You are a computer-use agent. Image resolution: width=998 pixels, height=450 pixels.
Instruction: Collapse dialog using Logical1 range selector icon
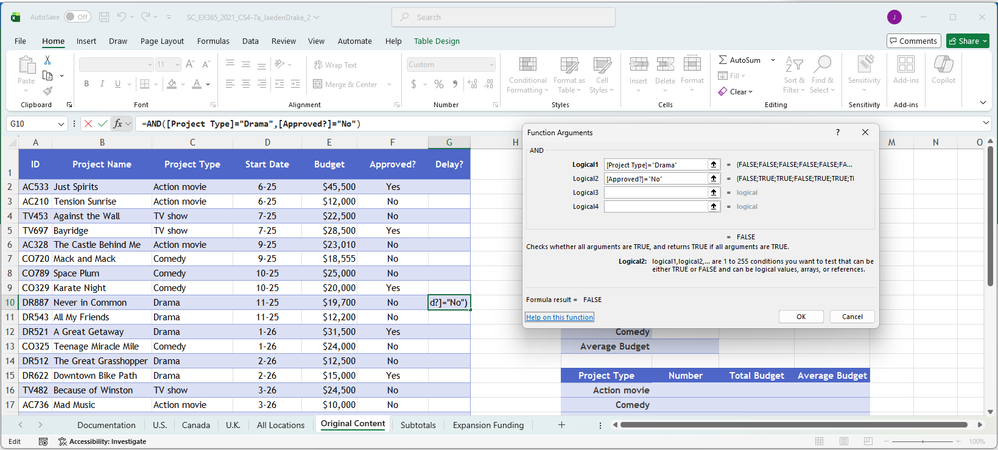pyautogui.click(x=714, y=164)
